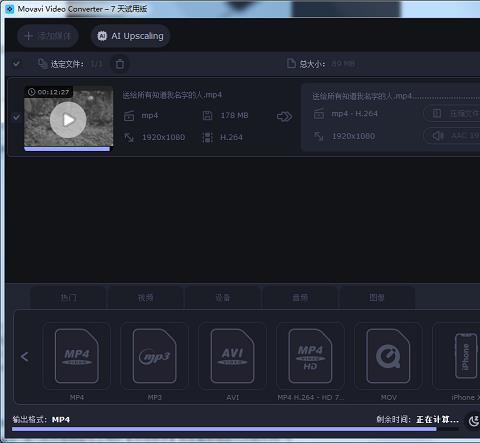The width and height of the screenshot is (480, 443).
Task: Select the MP4 format preset
Action: tap(77, 356)
